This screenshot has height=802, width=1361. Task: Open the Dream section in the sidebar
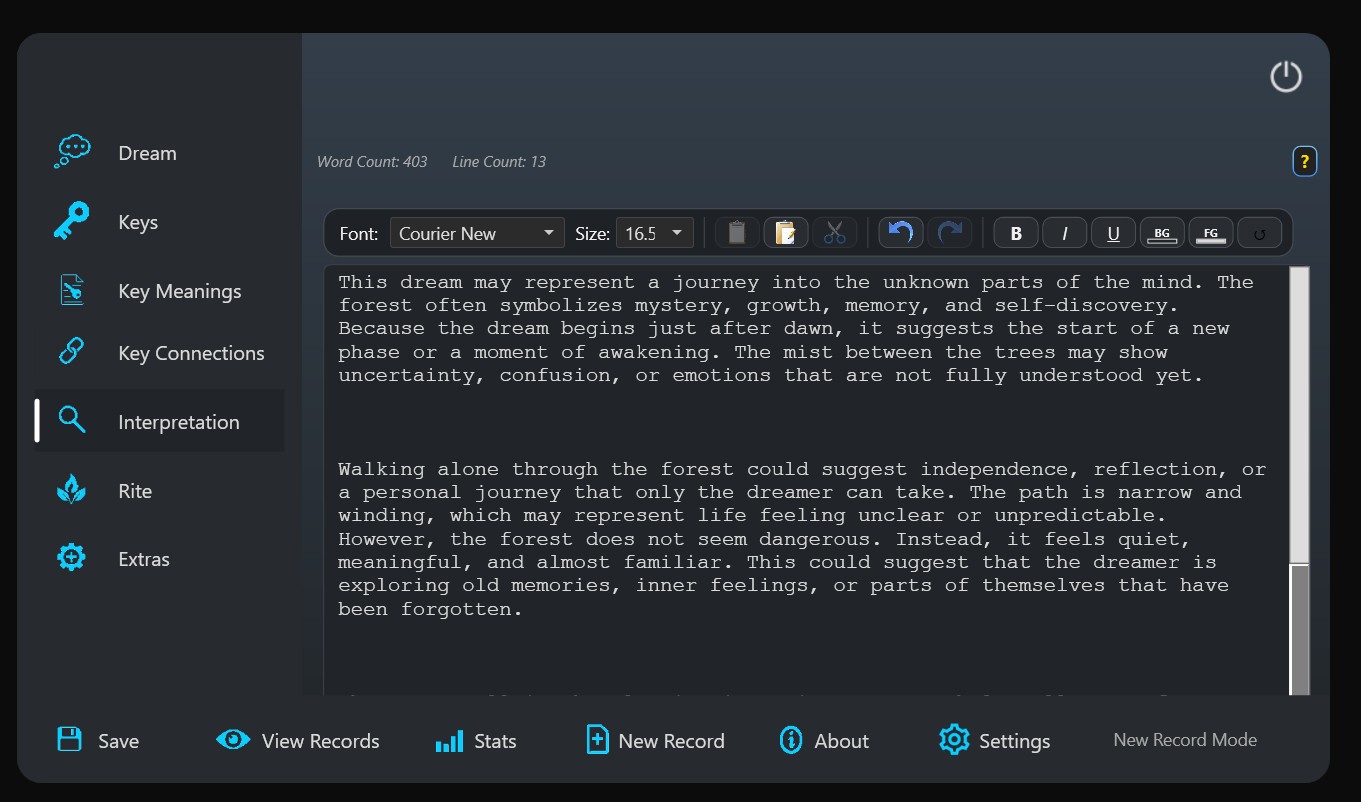pyautogui.click(x=159, y=153)
